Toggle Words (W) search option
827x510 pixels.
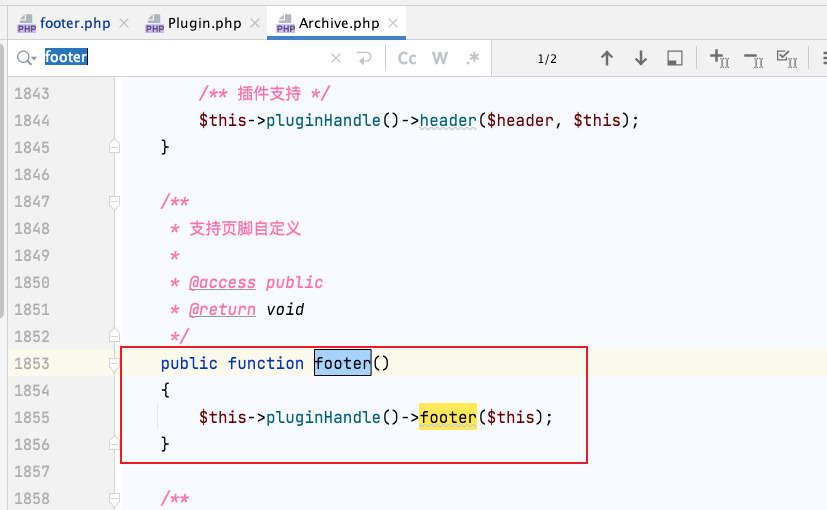click(439, 58)
